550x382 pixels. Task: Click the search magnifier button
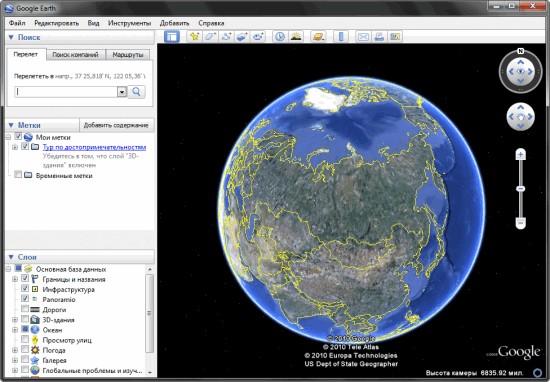[136, 92]
